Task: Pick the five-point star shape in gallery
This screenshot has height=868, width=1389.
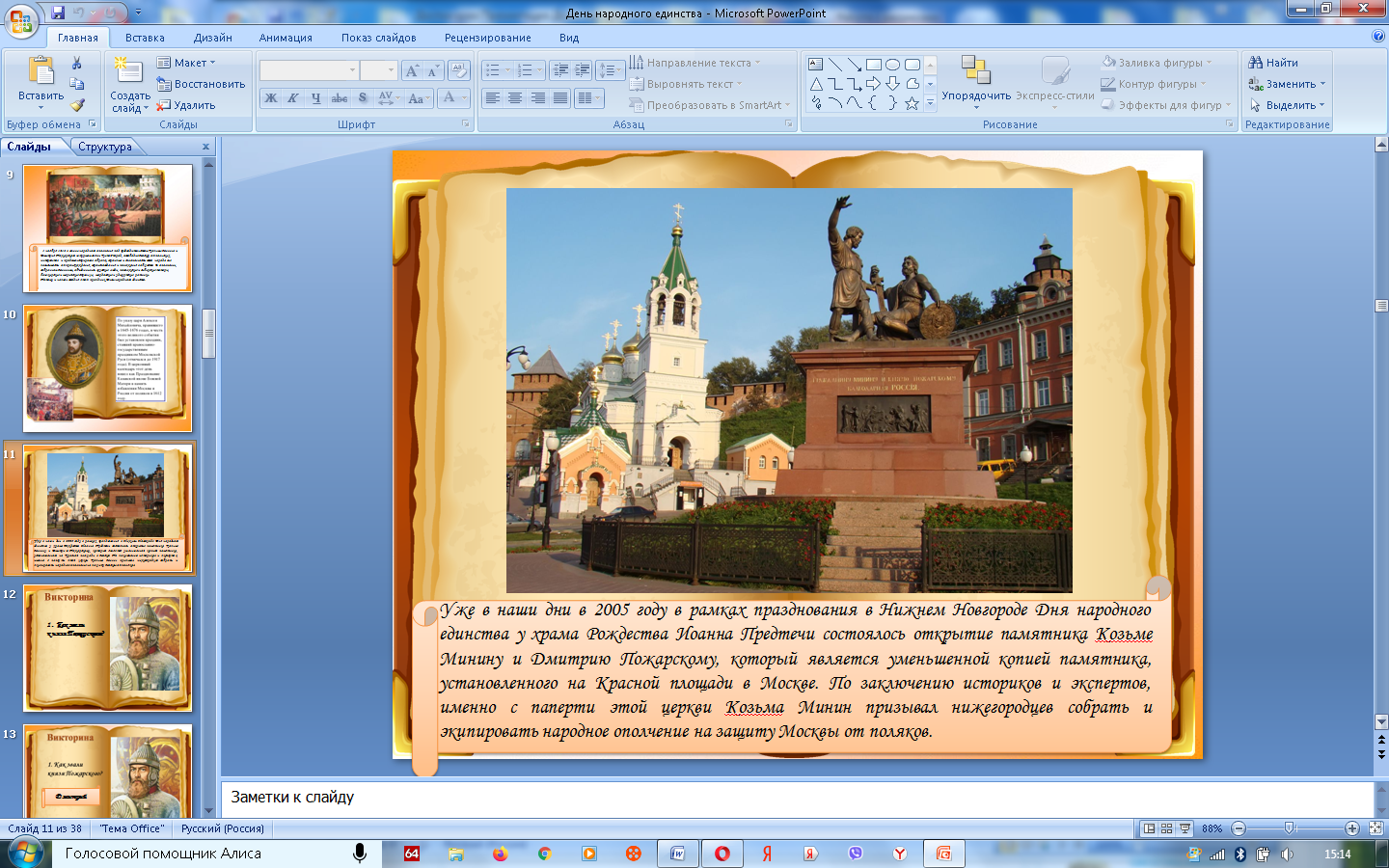Action: [x=912, y=103]
